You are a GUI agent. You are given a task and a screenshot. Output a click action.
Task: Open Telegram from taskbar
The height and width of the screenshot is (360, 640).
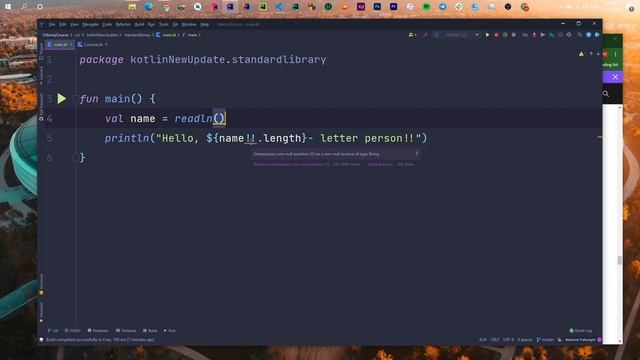point(442,7)
